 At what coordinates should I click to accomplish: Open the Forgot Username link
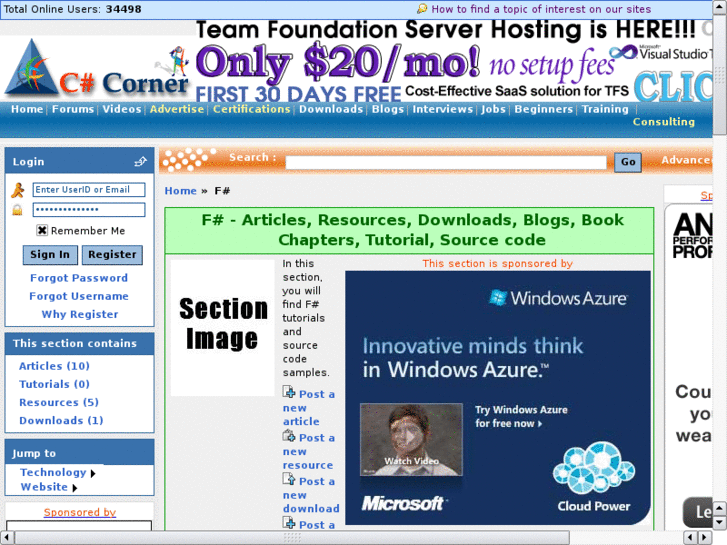pyautogui.click(x=79, y=296)
